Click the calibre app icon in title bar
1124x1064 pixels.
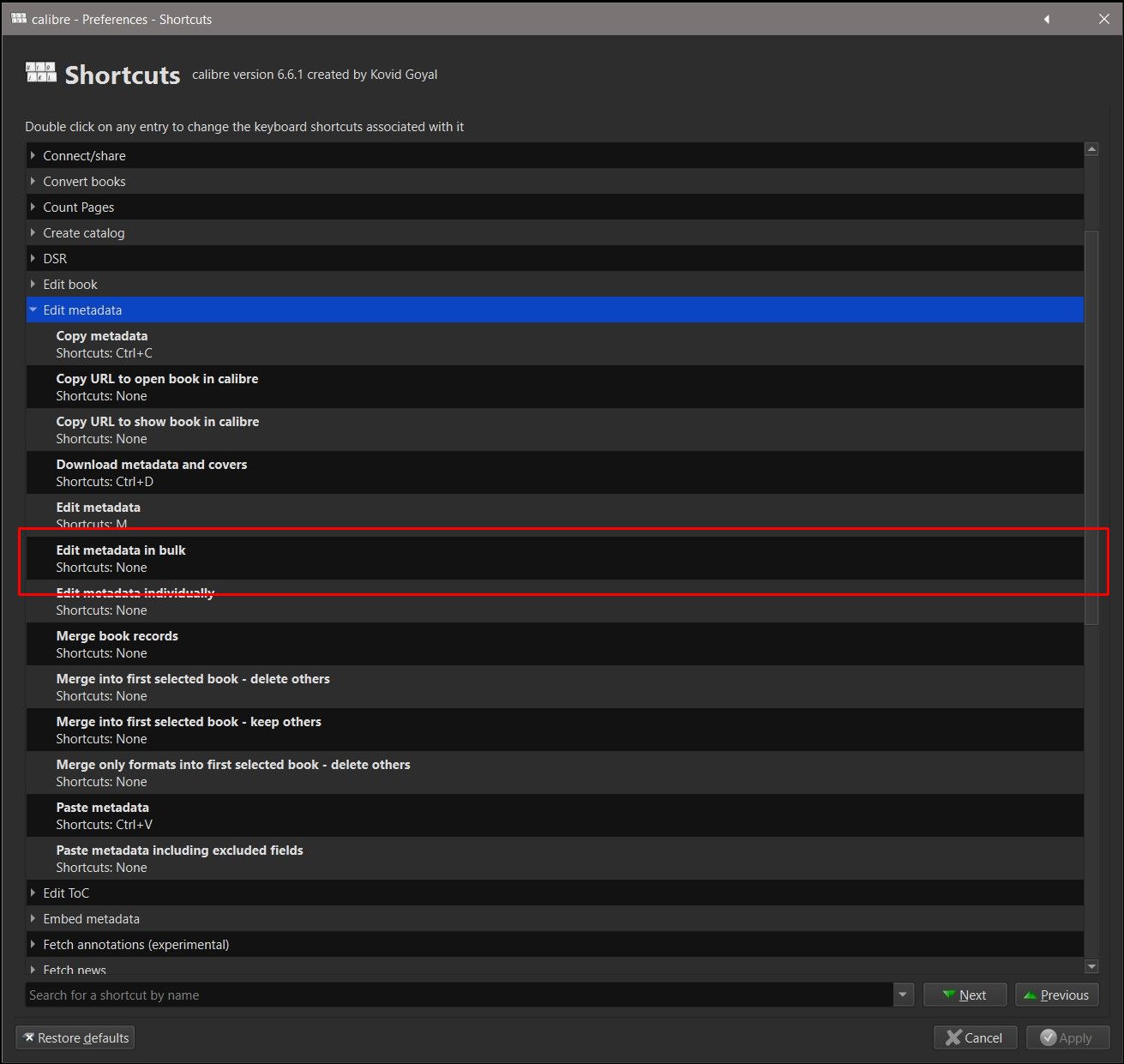click(x=18, y=18)
